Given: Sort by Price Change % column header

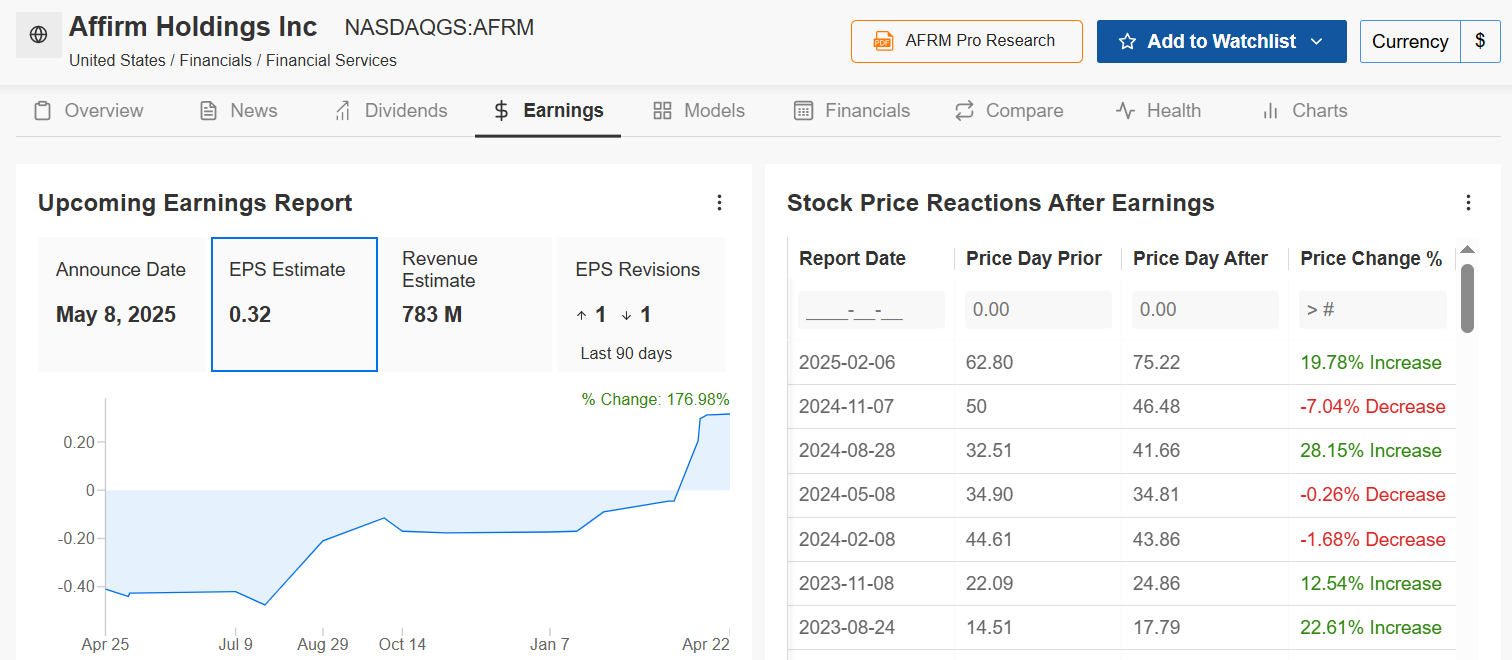Looking at the screenshot, I should click(1371, 259).
